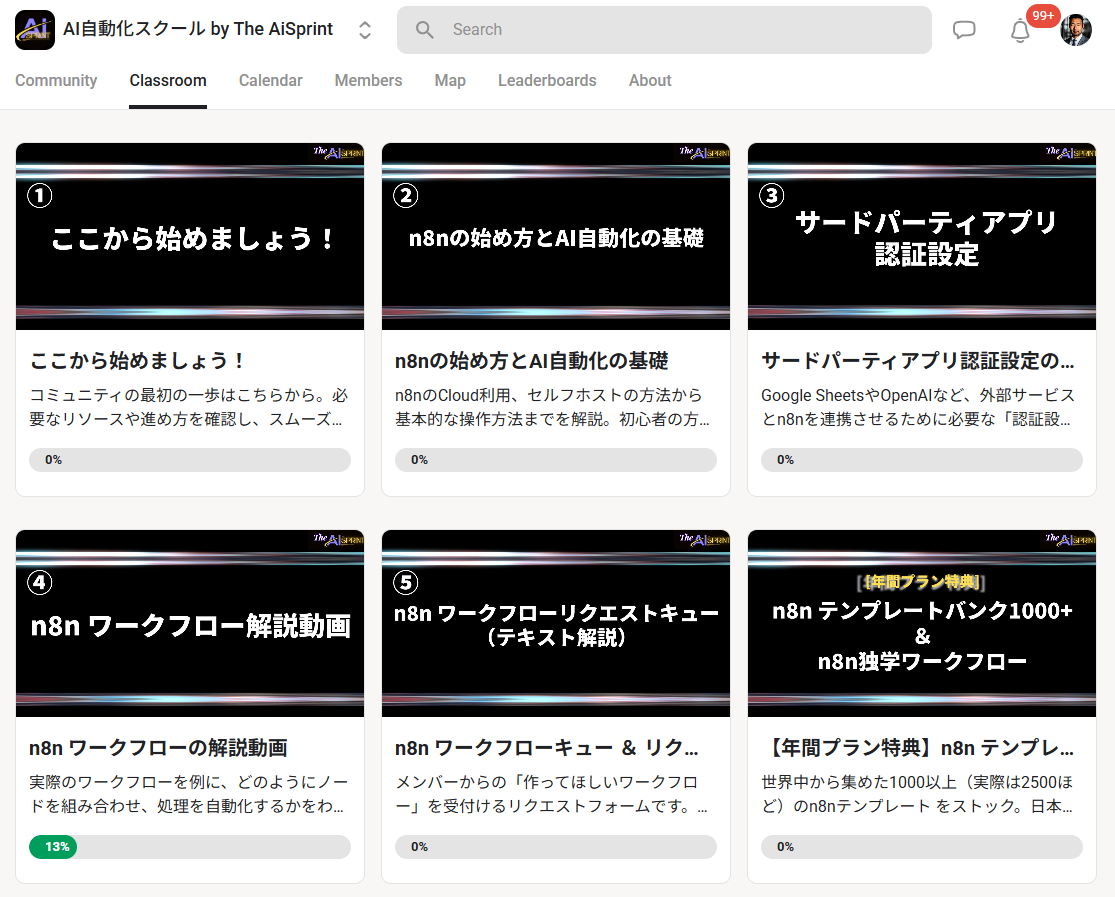
Task: Switch to the Community tab
Action: pos(56,80)
